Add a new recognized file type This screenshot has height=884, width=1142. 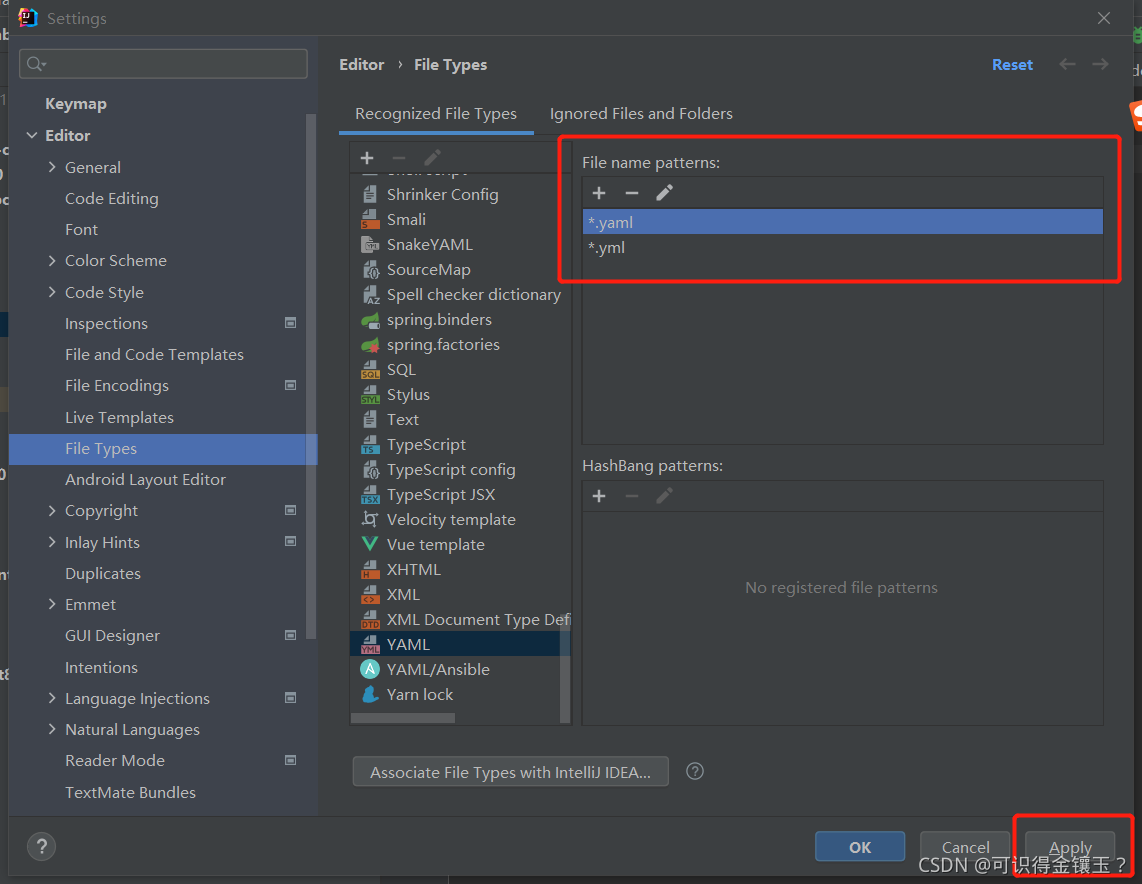click(367, 158)
